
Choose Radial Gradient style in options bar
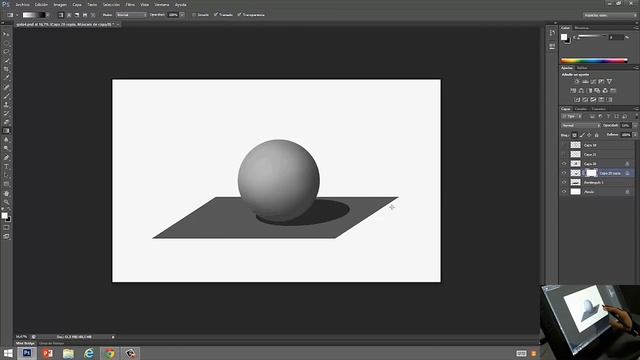click(69, 15)
